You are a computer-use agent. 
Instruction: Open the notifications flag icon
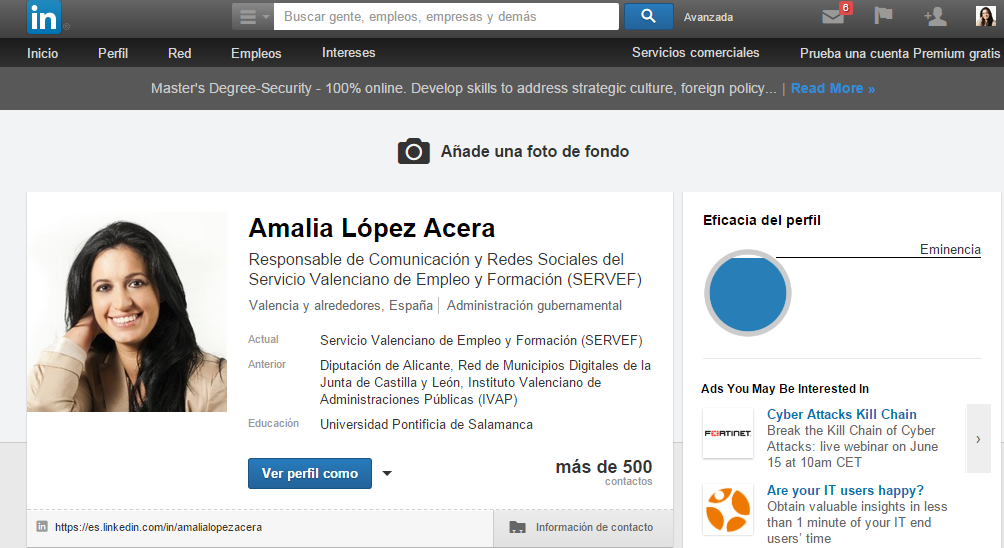[x=883, y=16]
